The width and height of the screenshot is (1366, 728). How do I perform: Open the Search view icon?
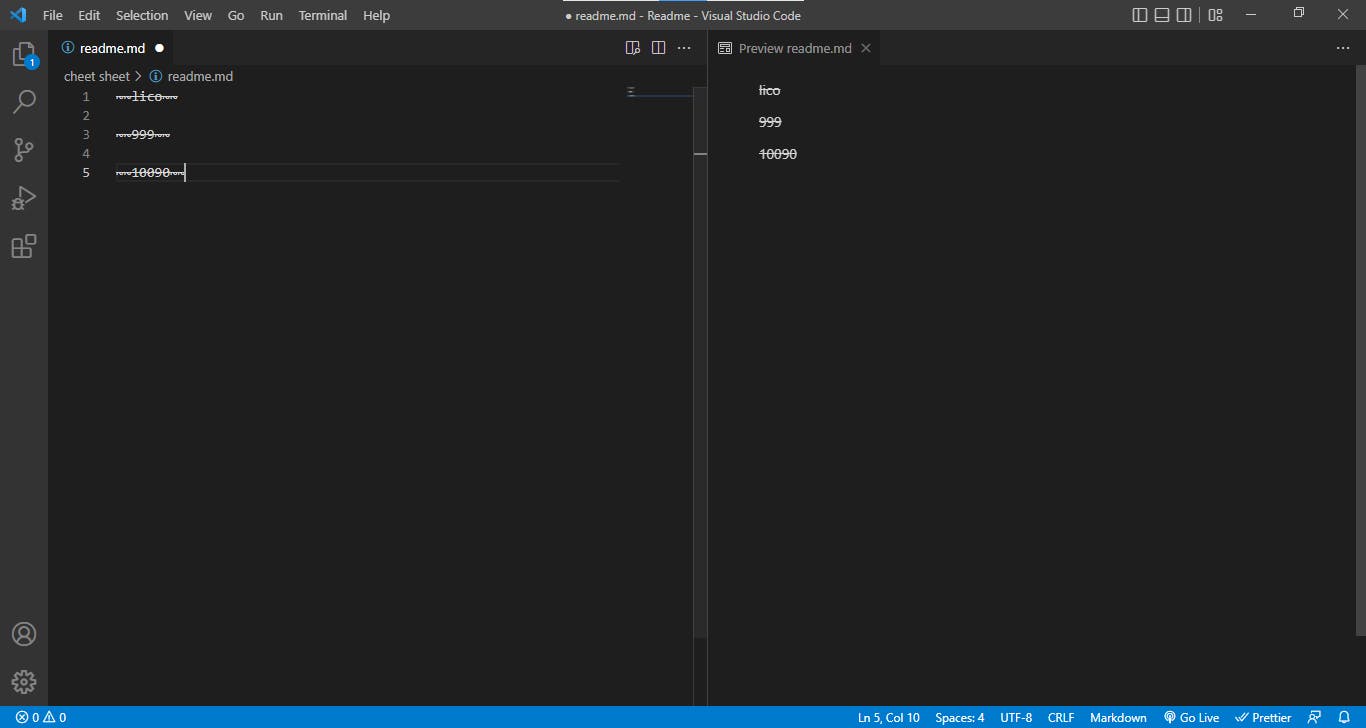coord(24,102)
